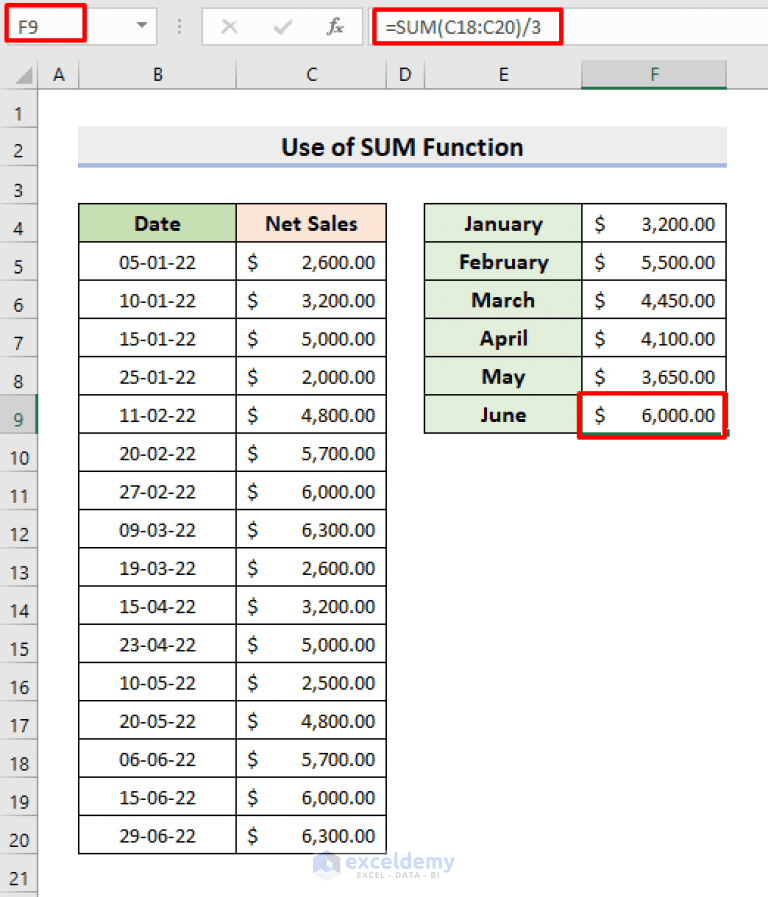Viewport: 768px width, 897px height.
Task: Select the date cell 11-02-22
Action: (157, 415)
